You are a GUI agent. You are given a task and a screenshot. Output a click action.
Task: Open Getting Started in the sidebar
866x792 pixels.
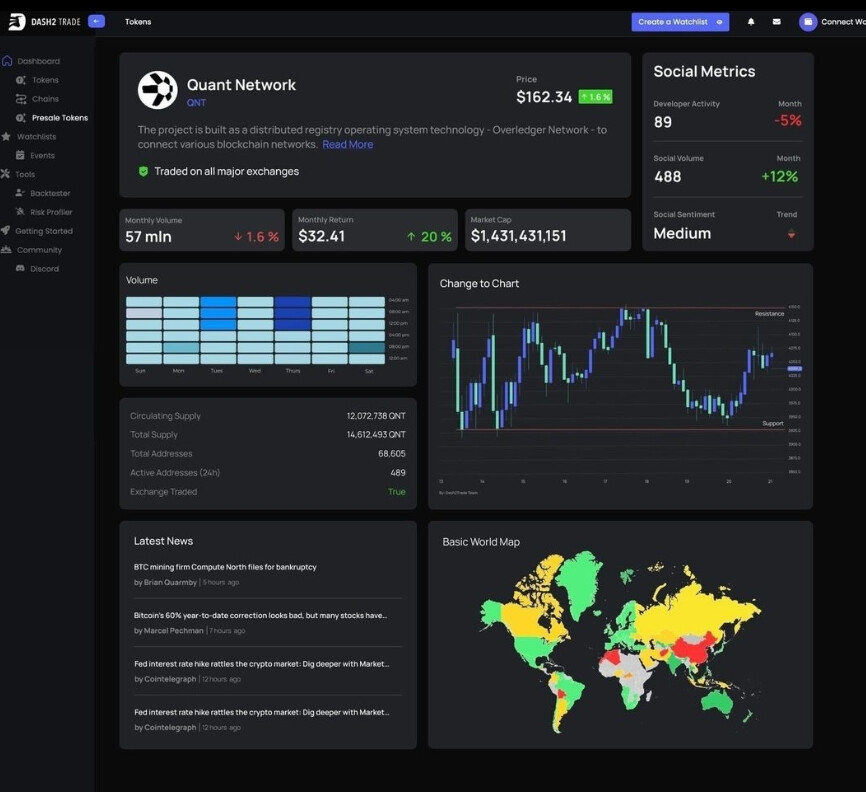[44, 231]
